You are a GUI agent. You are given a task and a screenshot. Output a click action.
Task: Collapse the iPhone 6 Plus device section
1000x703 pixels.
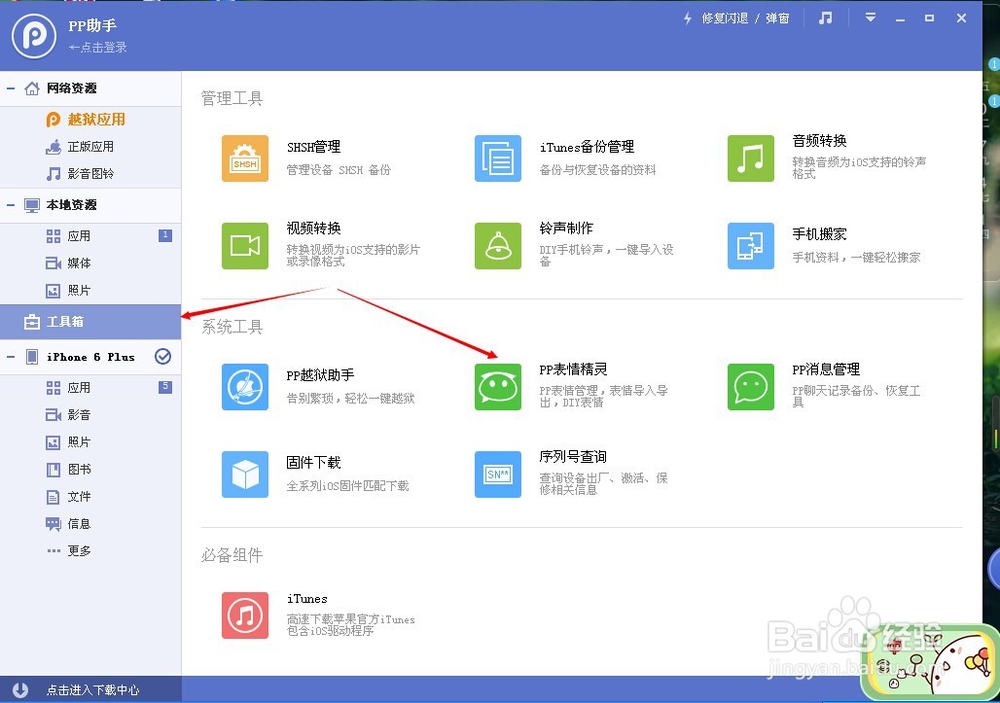[x=11, y=357]
